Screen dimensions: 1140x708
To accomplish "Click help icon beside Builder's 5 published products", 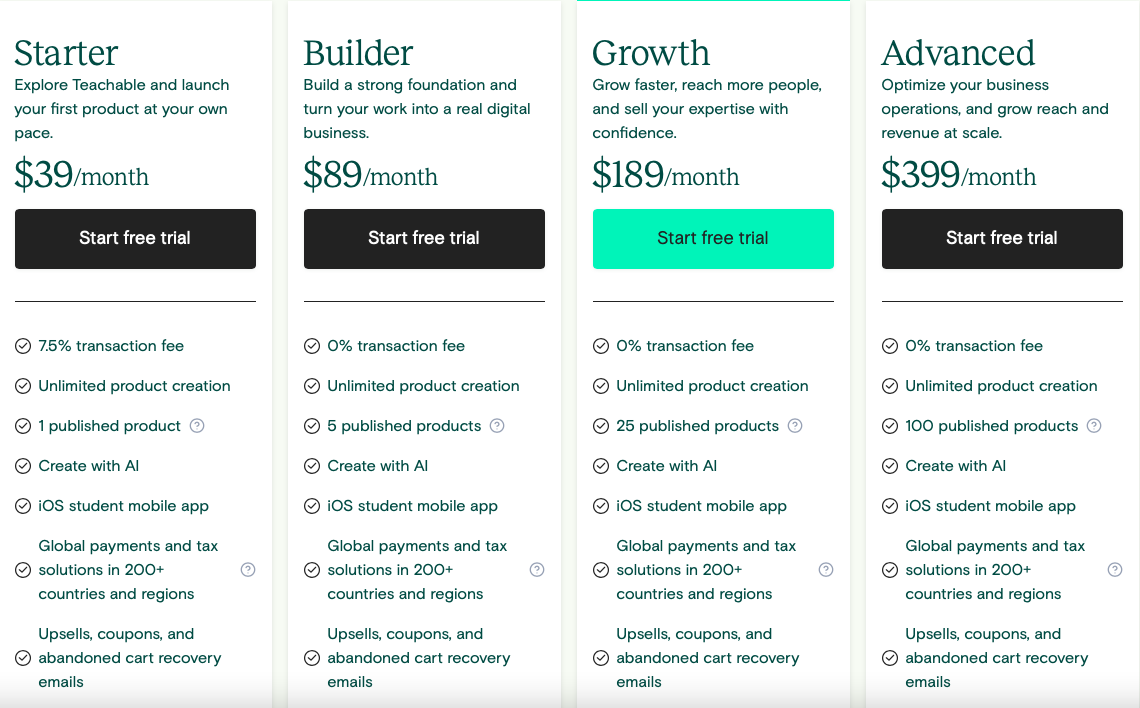I will click(497, 426).
